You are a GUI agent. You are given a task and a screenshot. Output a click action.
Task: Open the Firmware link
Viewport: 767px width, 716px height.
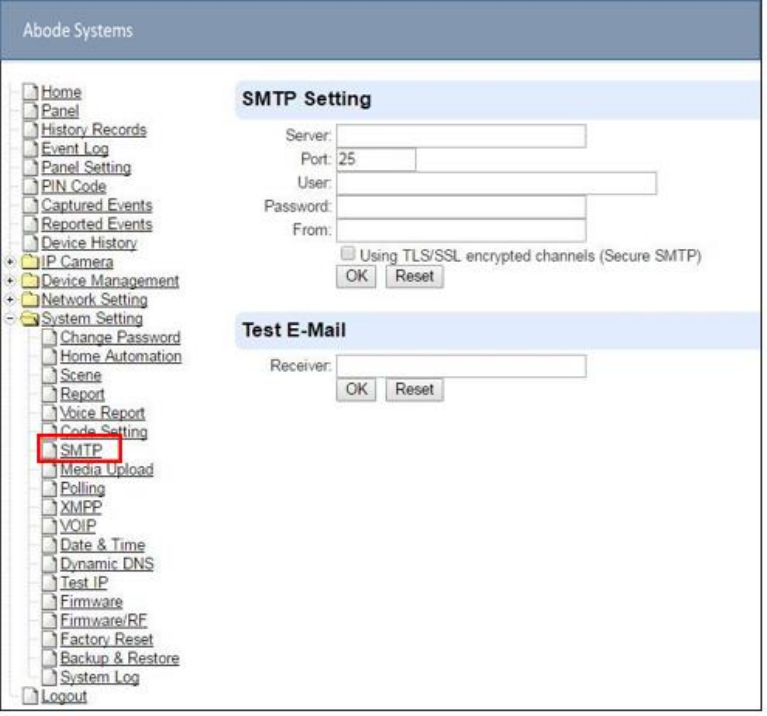coord(91,602)
